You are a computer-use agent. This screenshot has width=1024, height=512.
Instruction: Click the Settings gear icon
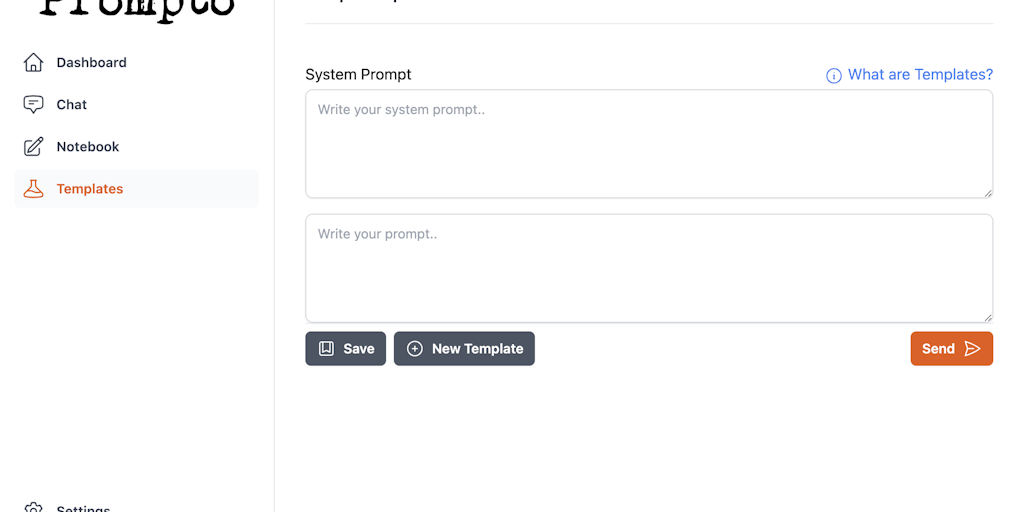pos(33,508)
